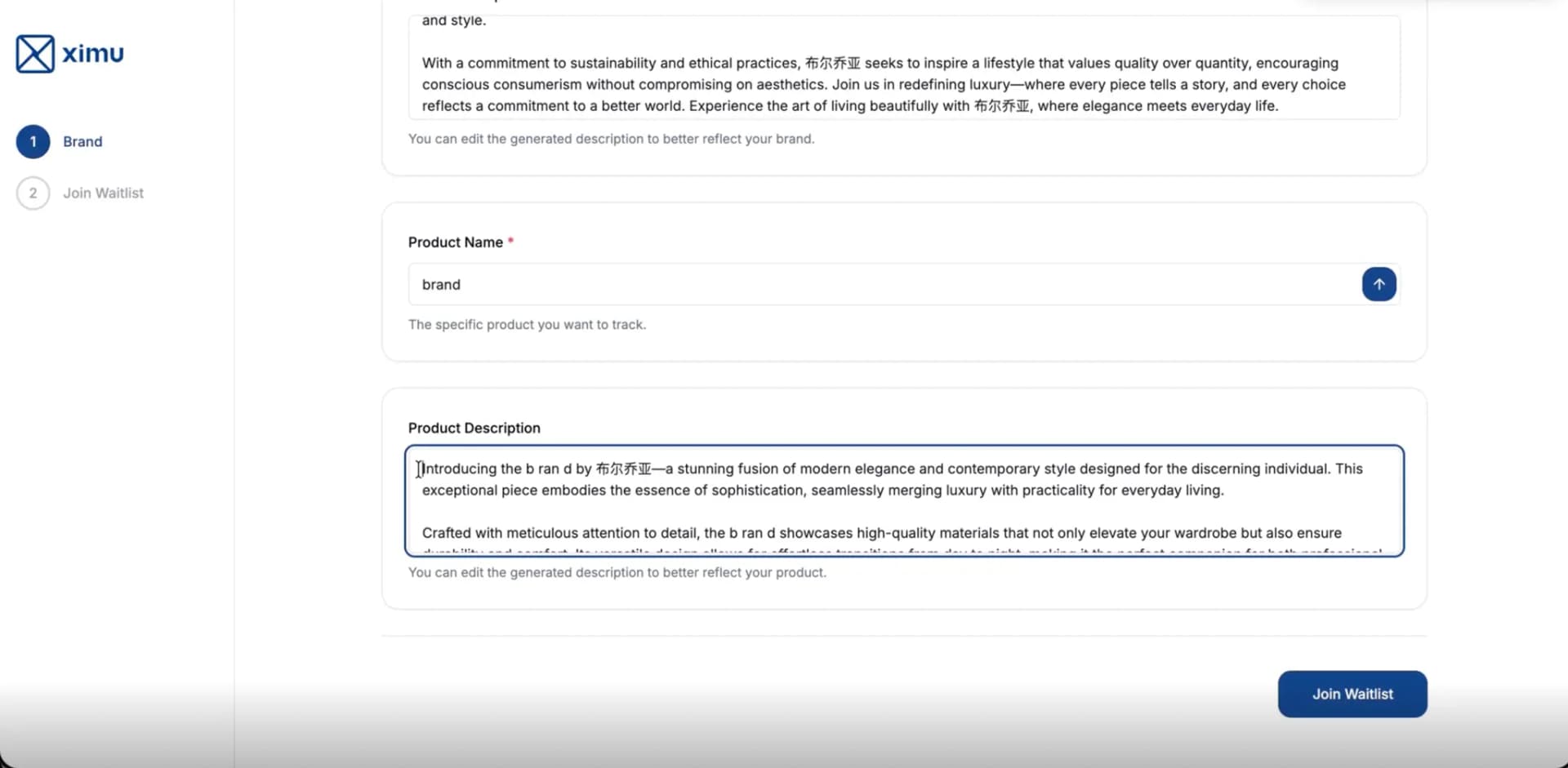Image resolution: width=1568 pixels, height=768 pixels.
Task: Click the blue up-arrow generate button
Action: [x=1379, y=285]
